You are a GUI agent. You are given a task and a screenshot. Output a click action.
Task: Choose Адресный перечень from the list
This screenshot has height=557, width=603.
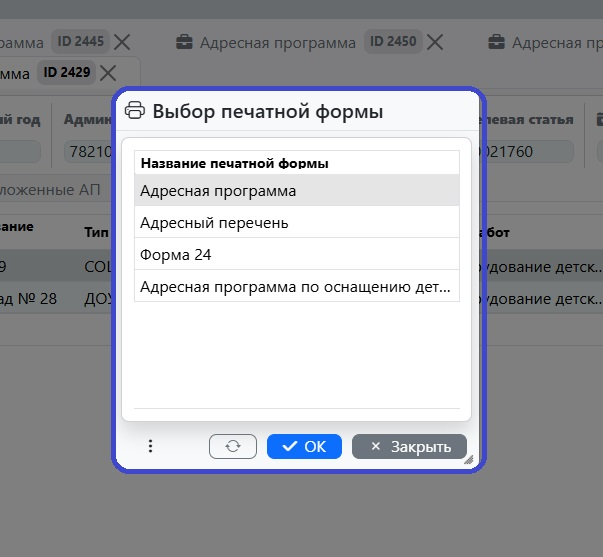[x=296, y=222]
